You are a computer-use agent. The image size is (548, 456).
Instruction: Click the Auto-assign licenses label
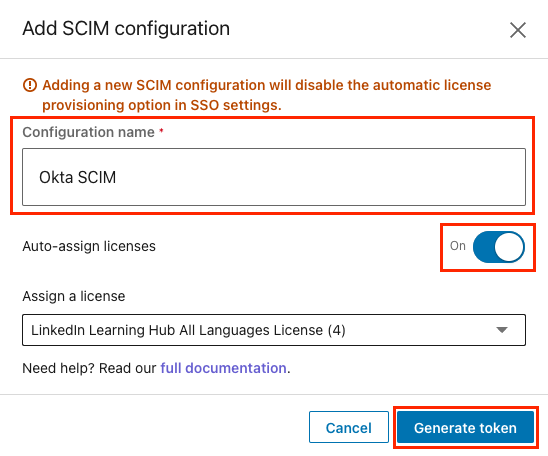[89, 246]
